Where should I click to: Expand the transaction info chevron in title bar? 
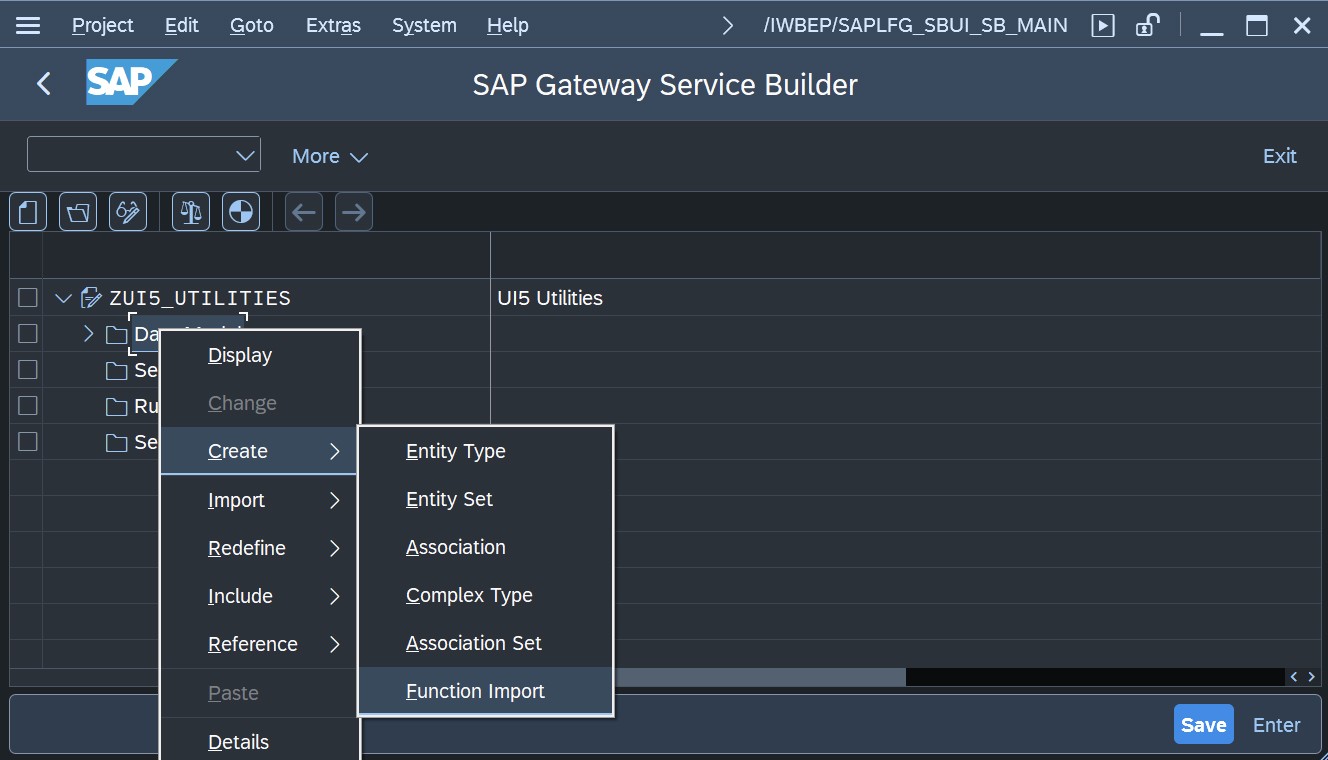point(728,26)
